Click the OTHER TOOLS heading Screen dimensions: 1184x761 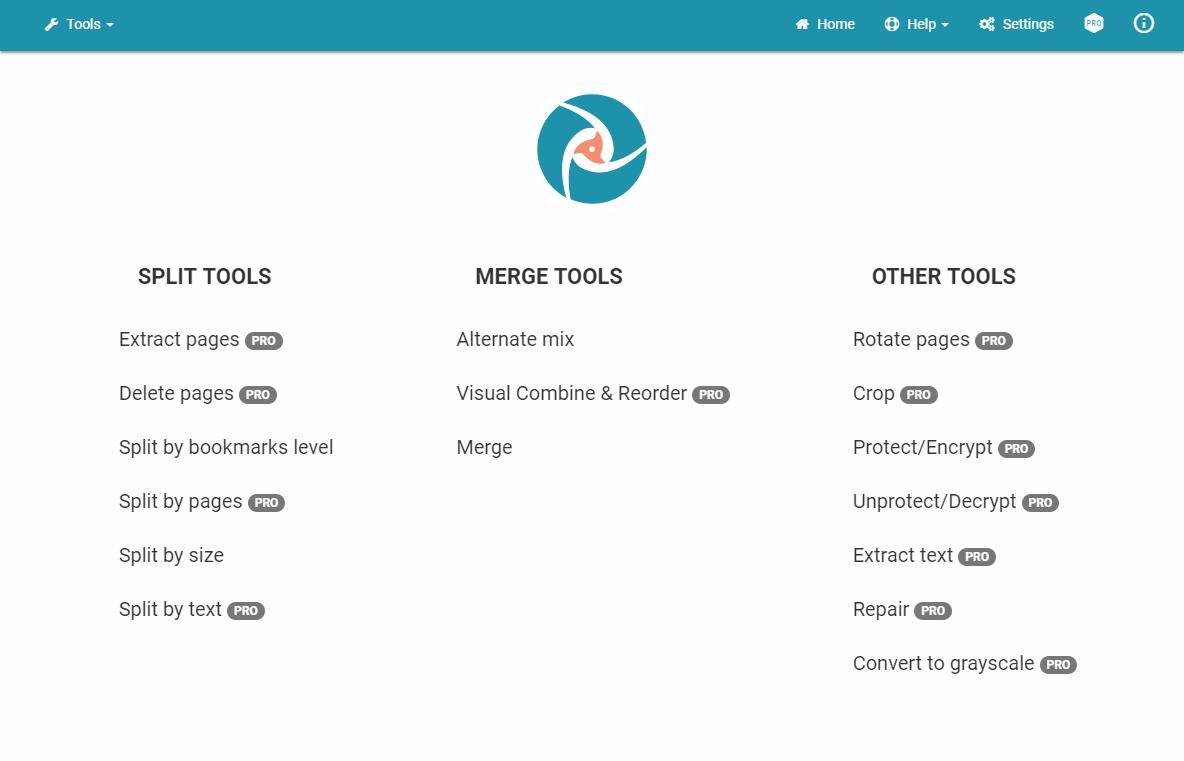944,276
